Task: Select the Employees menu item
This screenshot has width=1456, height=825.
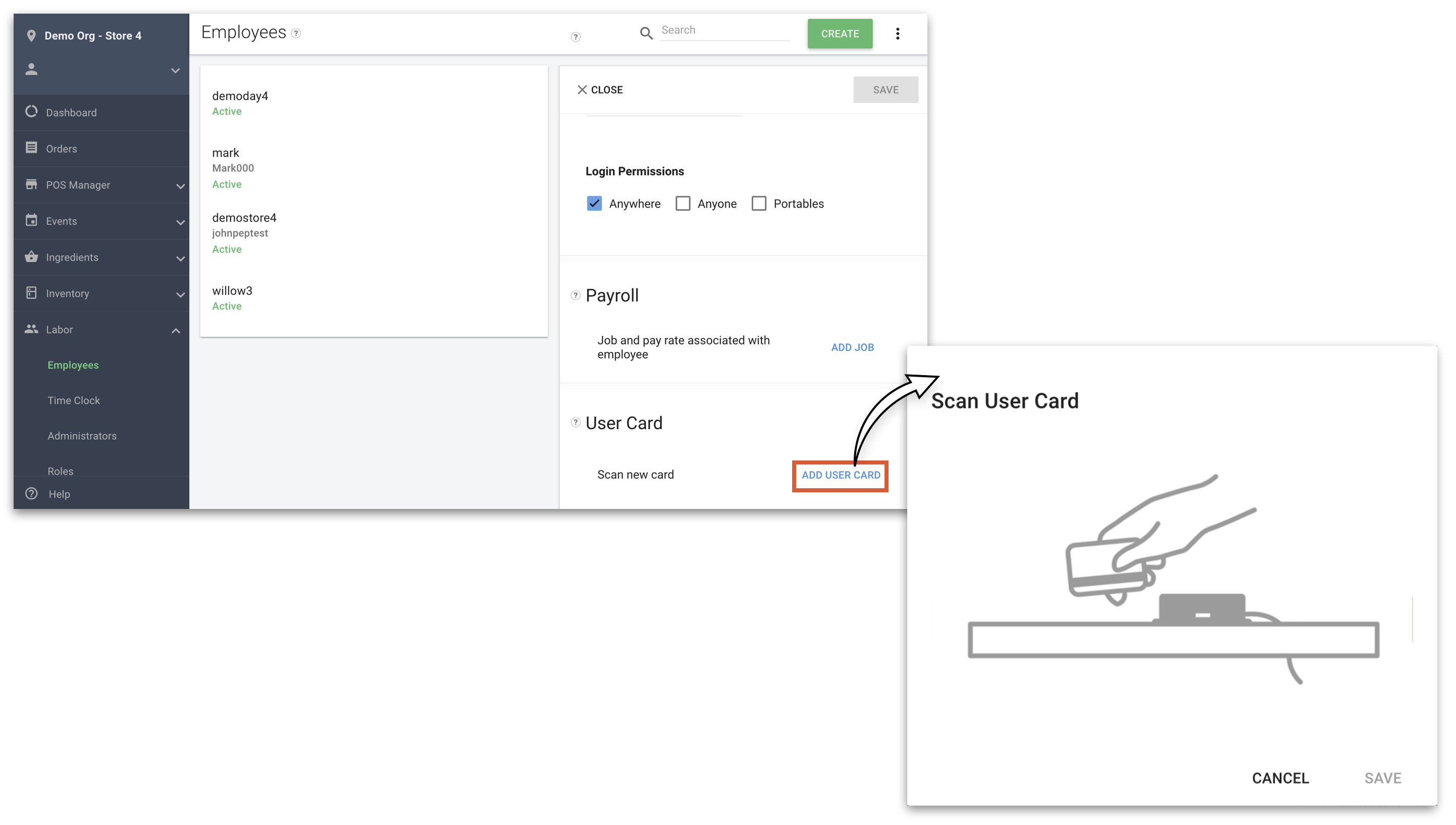Action: (73, 365)
